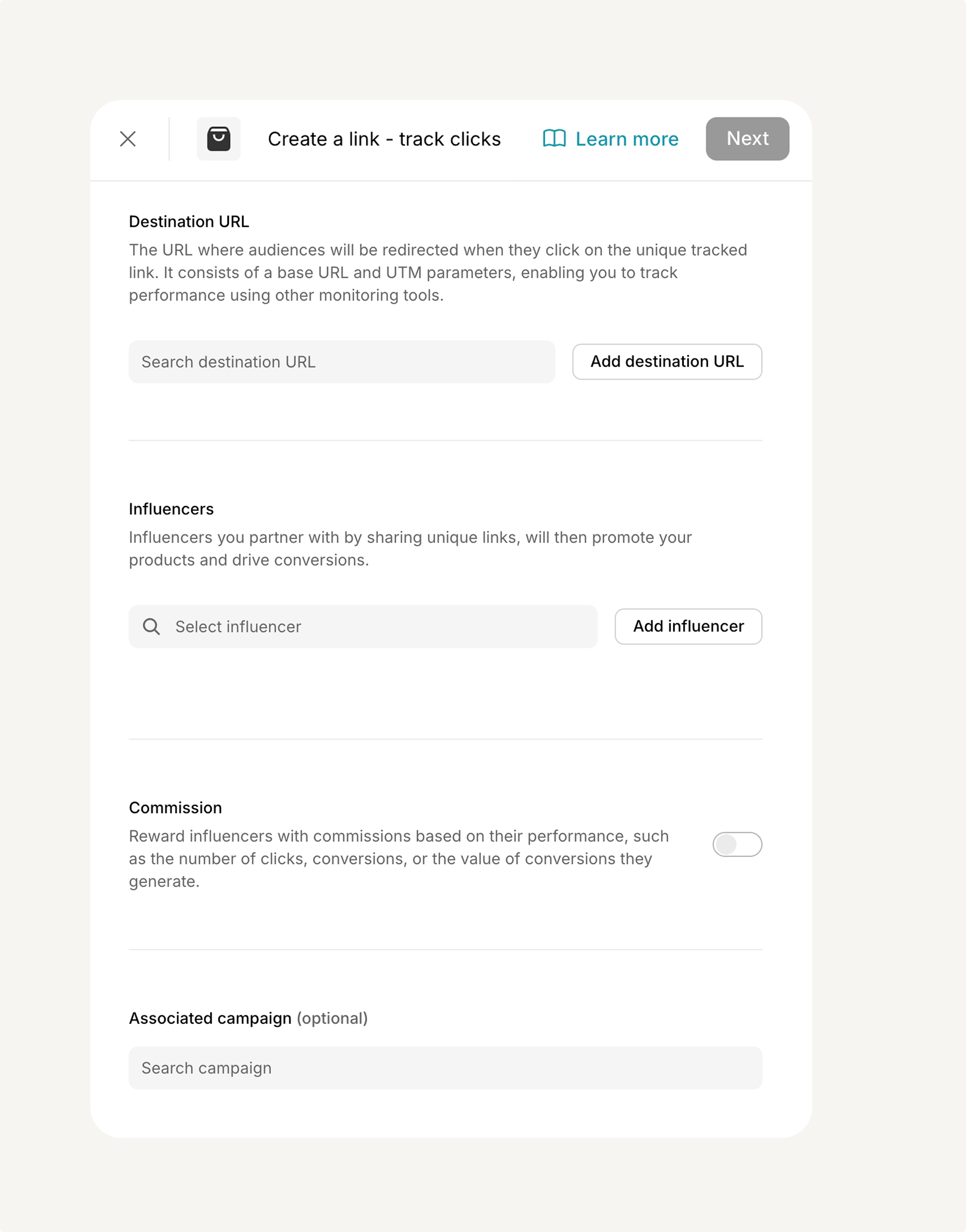Enable the Commission toggle switch

[737, 845]
